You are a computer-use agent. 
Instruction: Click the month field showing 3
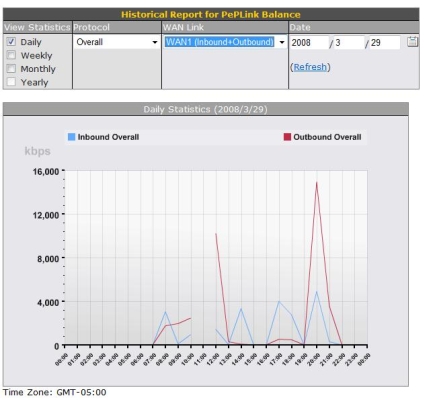pos(349,43)
